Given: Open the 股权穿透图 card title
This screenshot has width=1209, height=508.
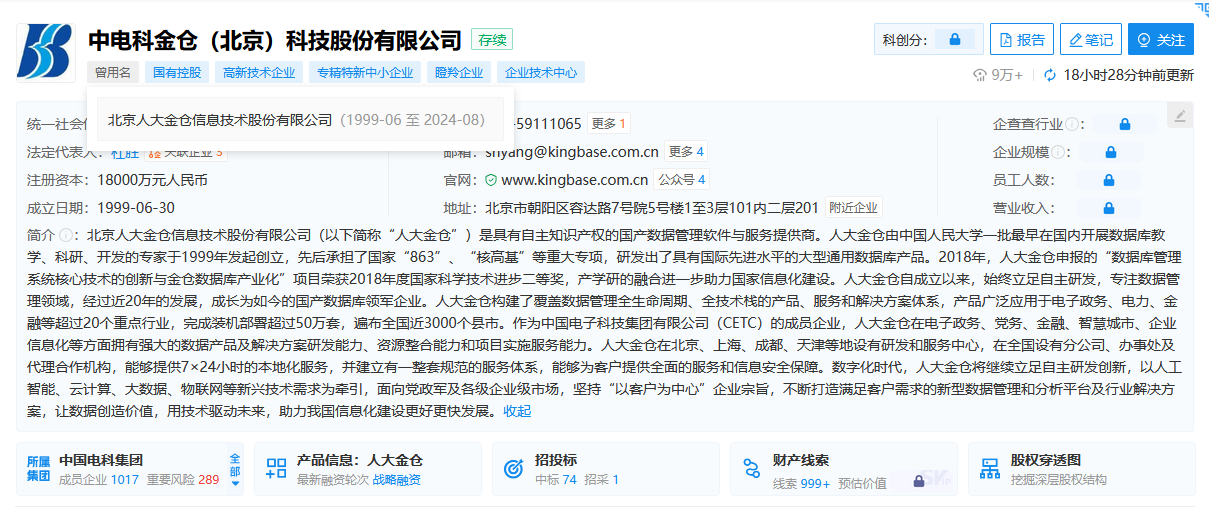Looking at the screenshot, I should pos(1046,460).
